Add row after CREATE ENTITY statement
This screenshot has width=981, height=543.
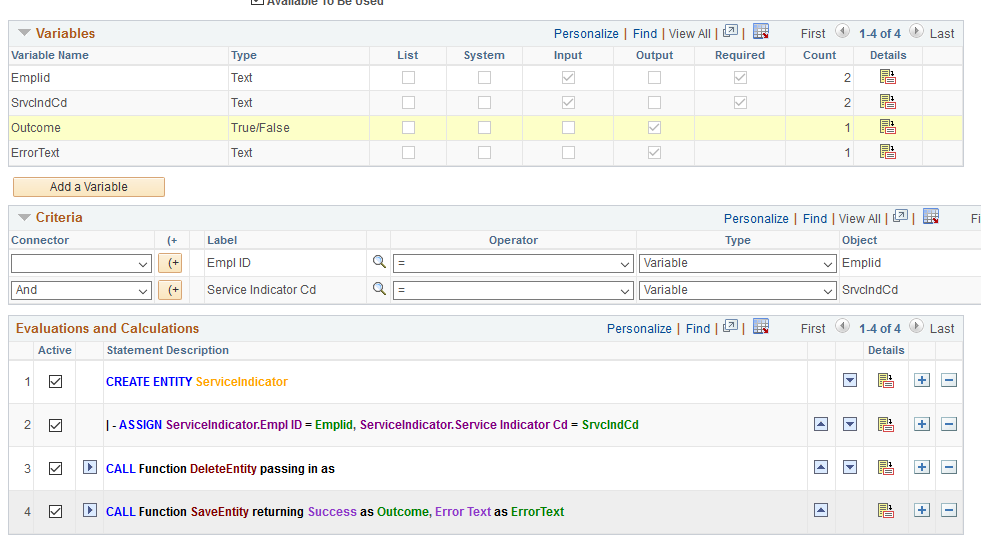click(922, 380)
